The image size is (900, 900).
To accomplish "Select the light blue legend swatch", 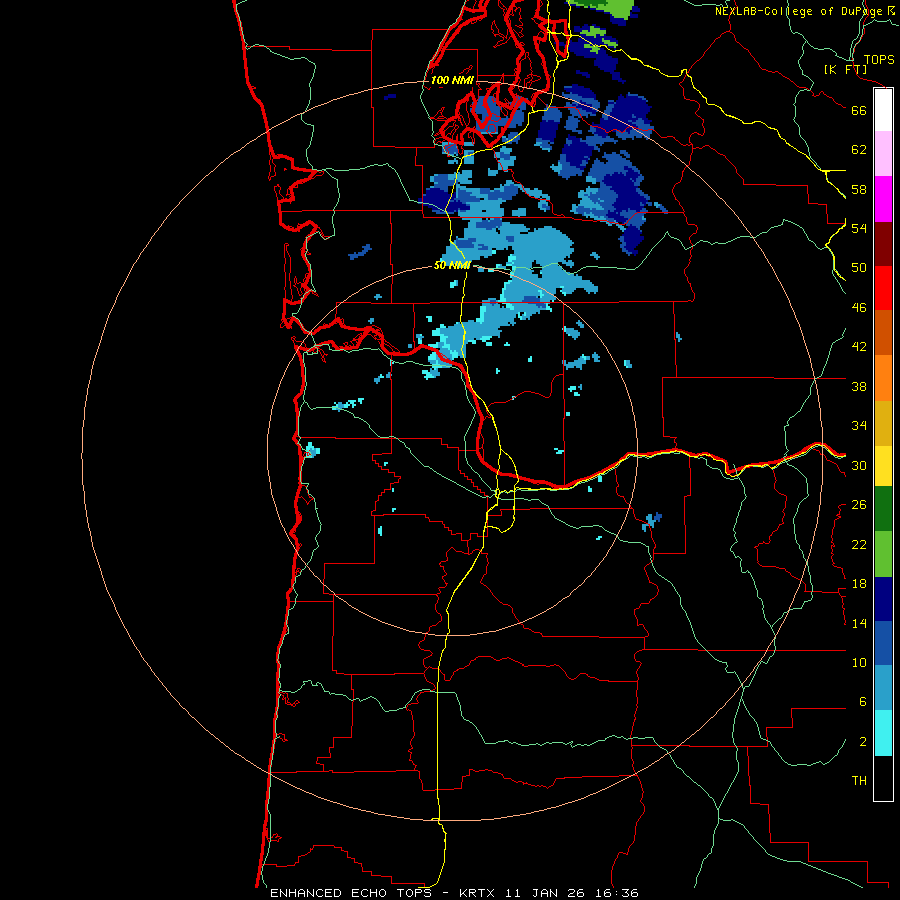I will (x=883, y=688).
